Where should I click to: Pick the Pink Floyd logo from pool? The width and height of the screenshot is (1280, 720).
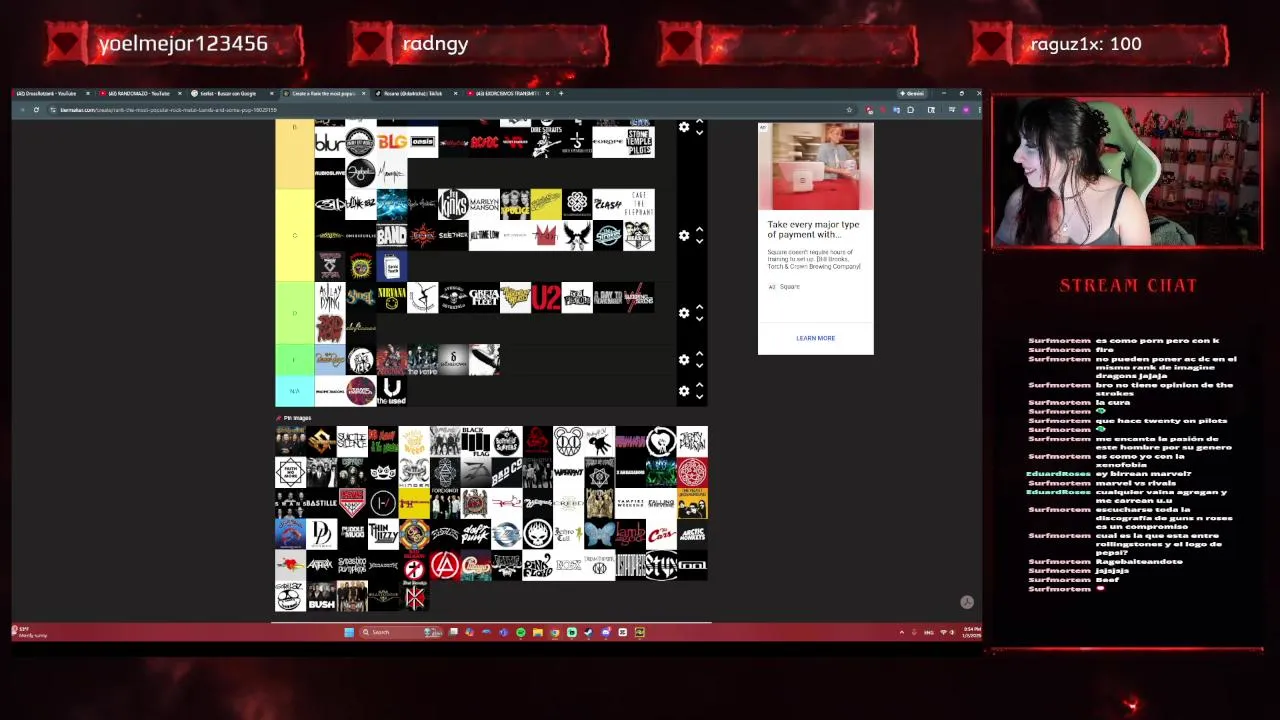pyautogui.click(x=538, y=565)
